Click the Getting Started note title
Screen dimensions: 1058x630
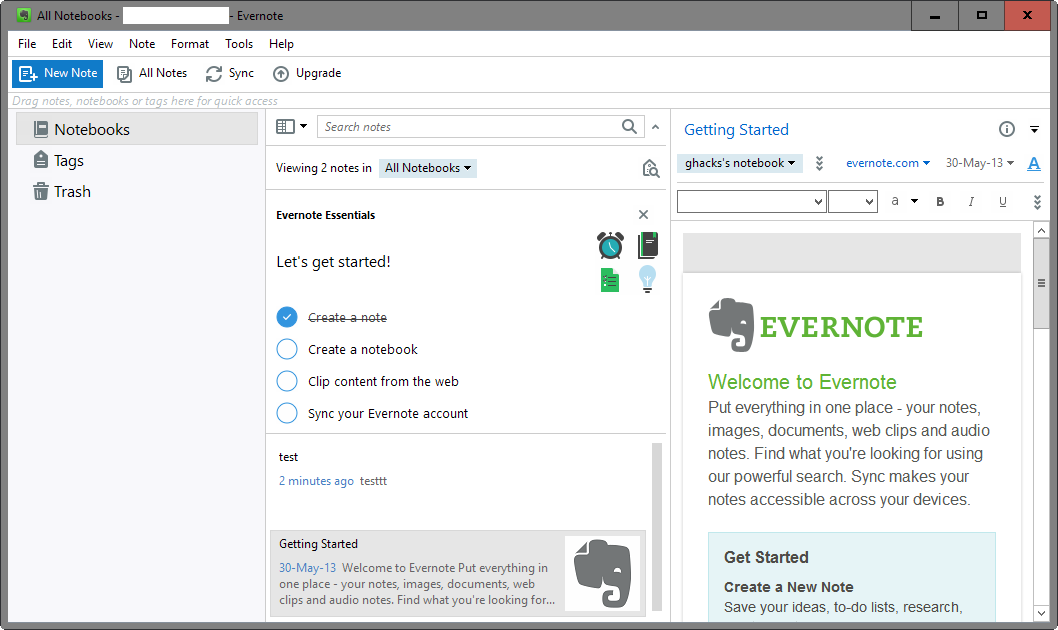coord(736,130)
